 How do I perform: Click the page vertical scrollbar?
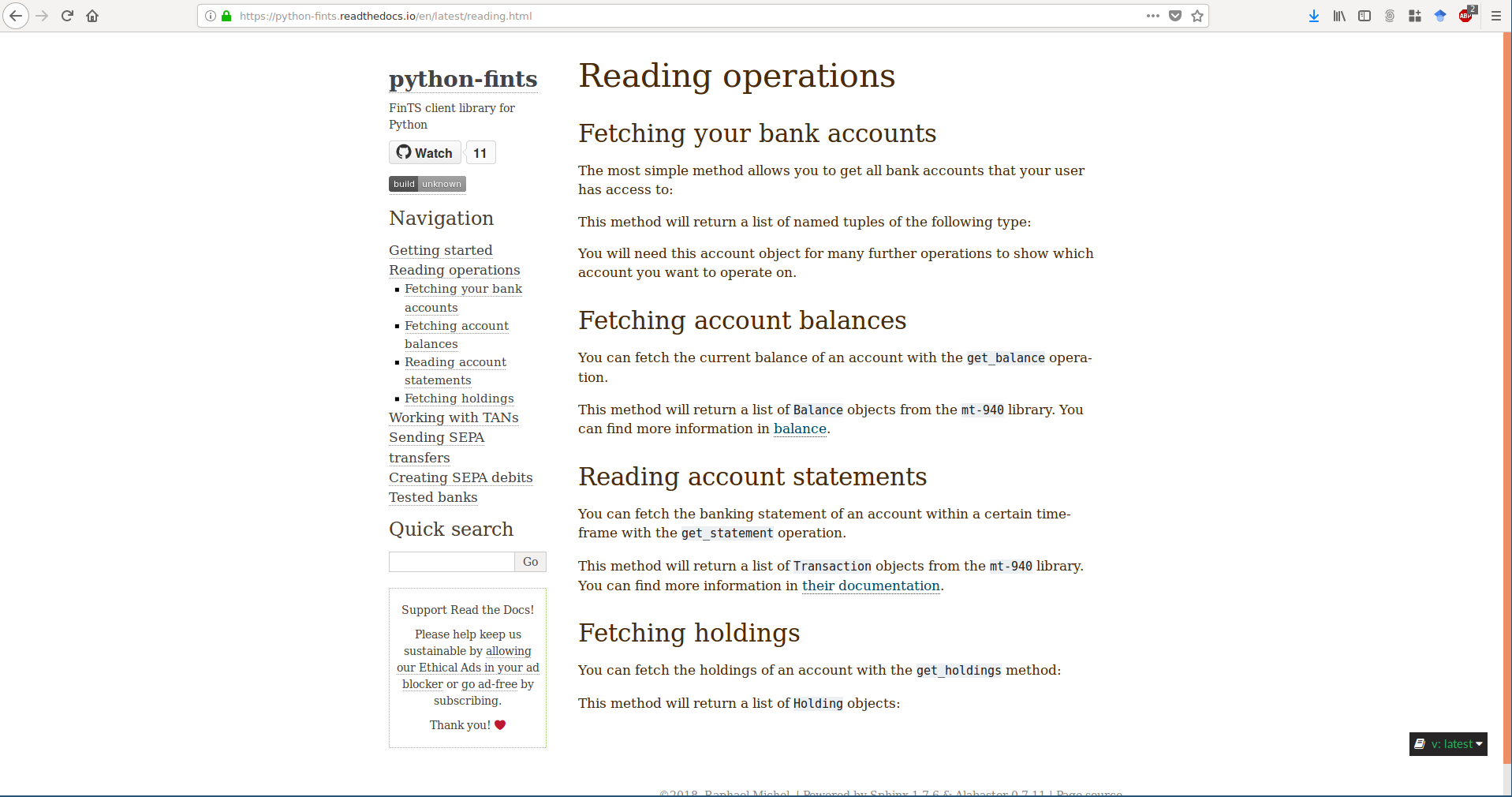[x=1507, y=398]
